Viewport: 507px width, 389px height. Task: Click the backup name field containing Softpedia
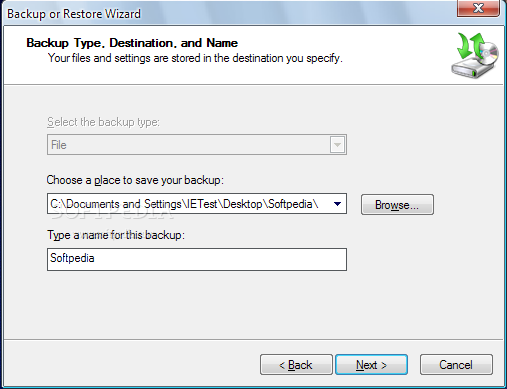(x=197, y=259)
